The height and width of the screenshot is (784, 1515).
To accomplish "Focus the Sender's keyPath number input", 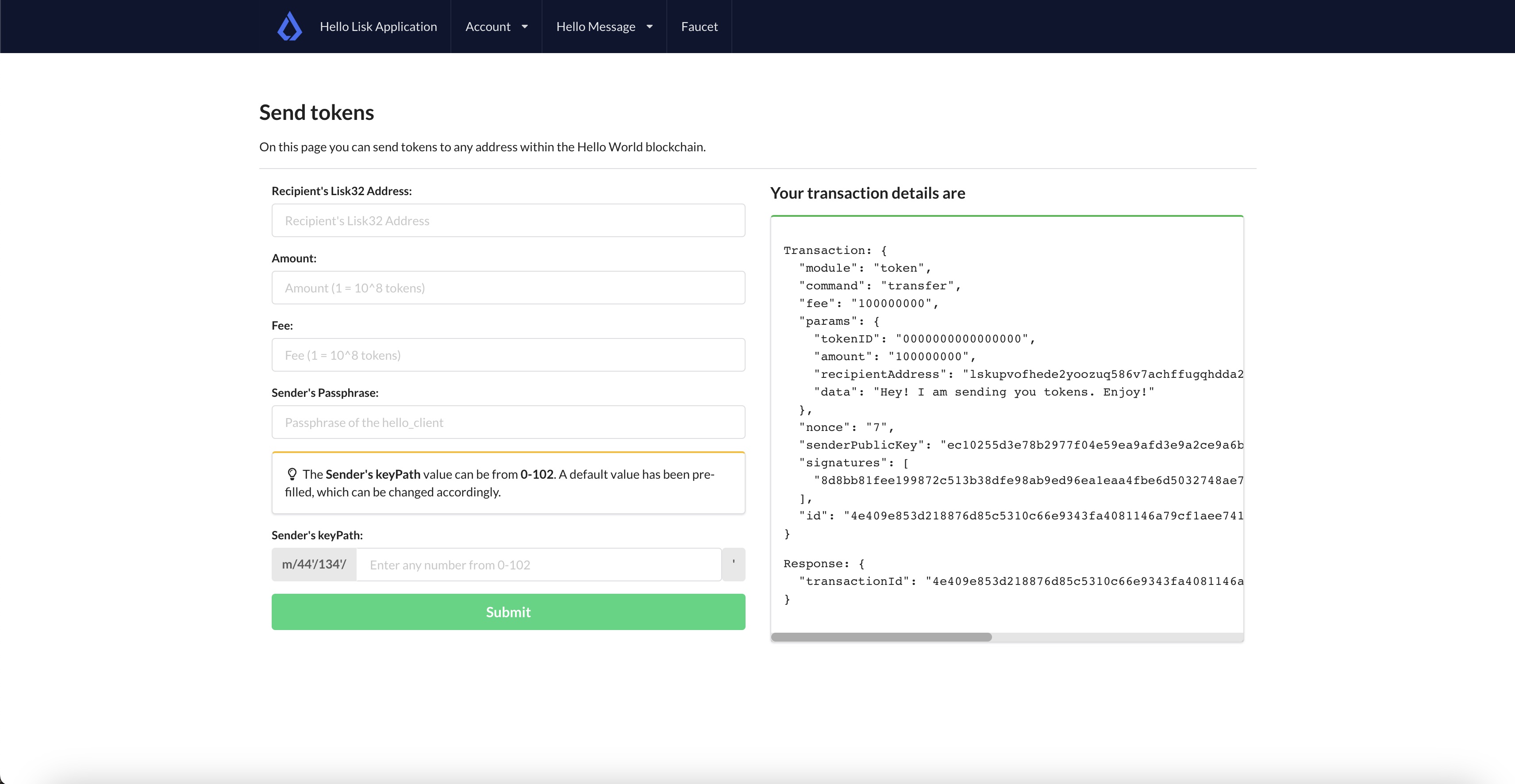I will 539,564.
